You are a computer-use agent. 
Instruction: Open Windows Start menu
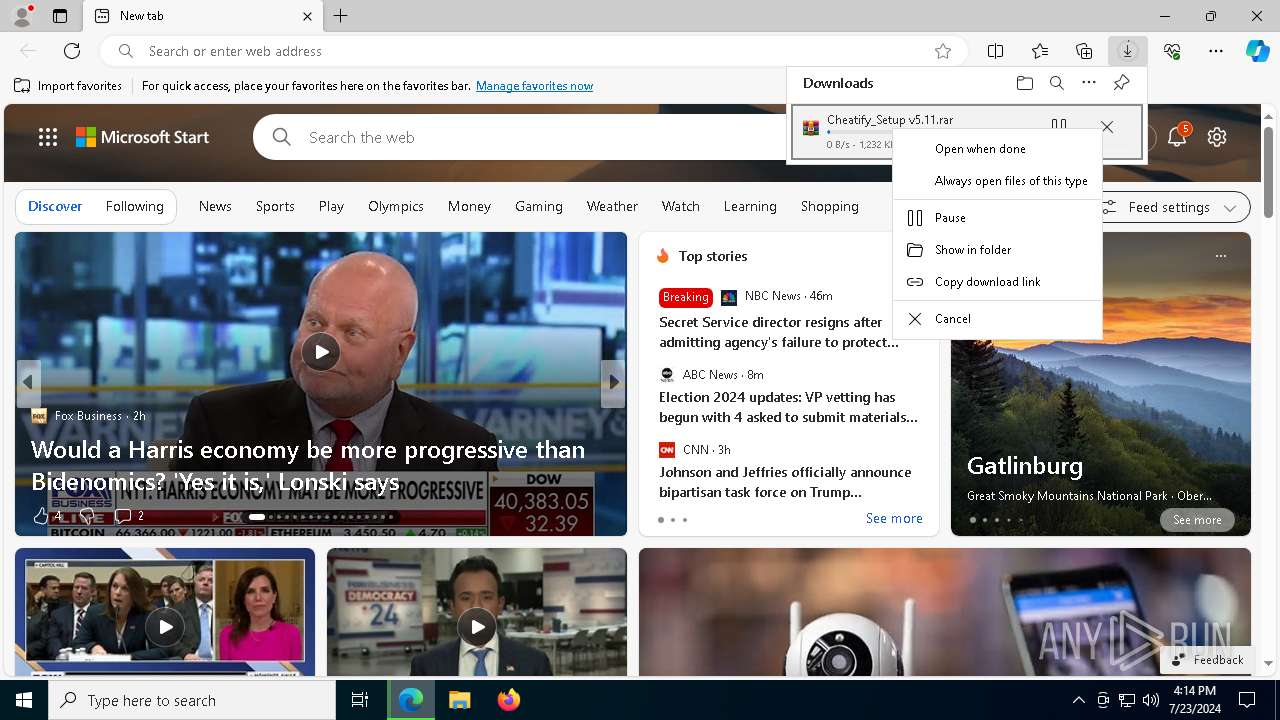(24, 700)
